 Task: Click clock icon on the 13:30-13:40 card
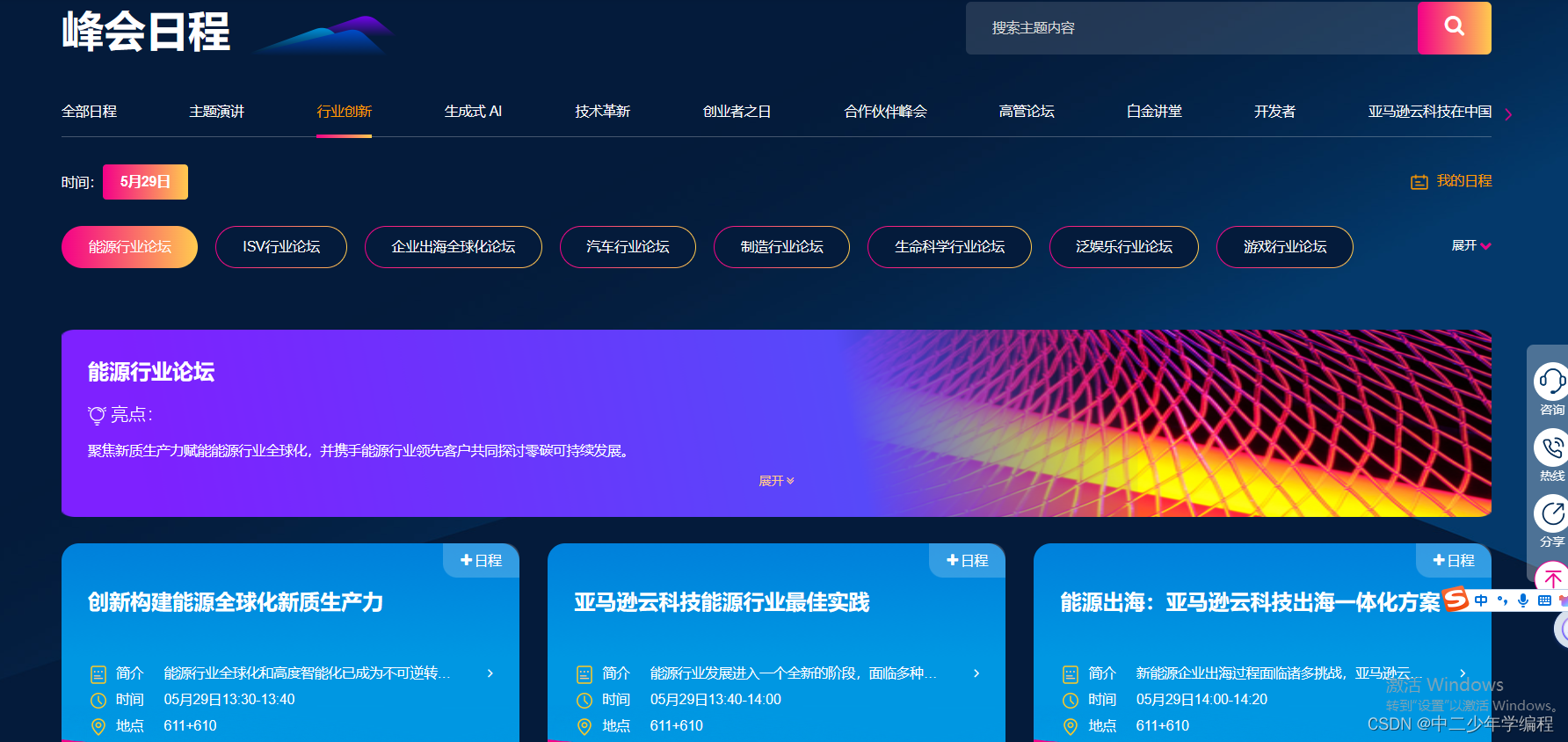click(98, 701)
